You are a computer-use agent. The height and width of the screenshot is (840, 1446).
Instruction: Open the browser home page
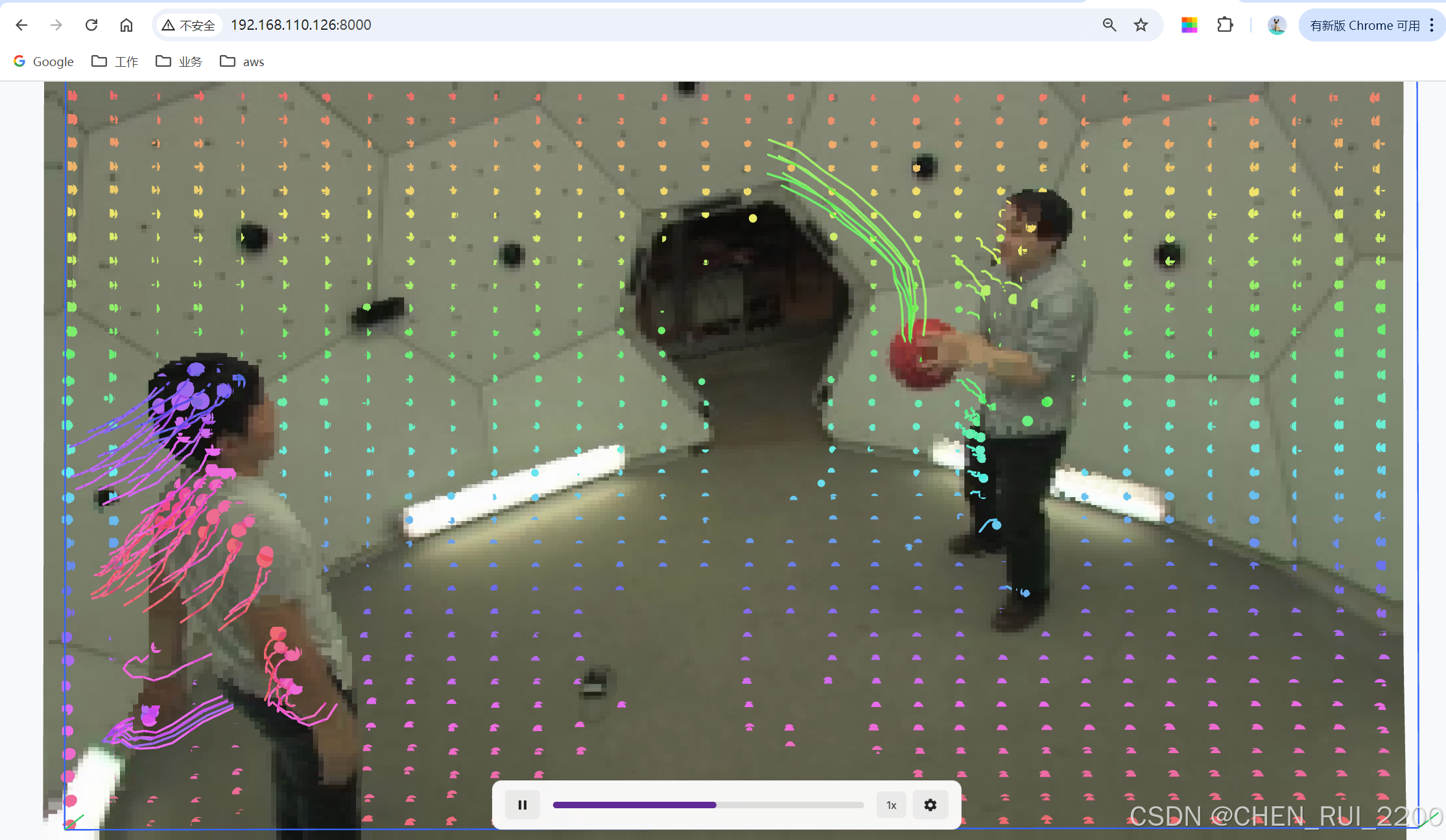126,25
